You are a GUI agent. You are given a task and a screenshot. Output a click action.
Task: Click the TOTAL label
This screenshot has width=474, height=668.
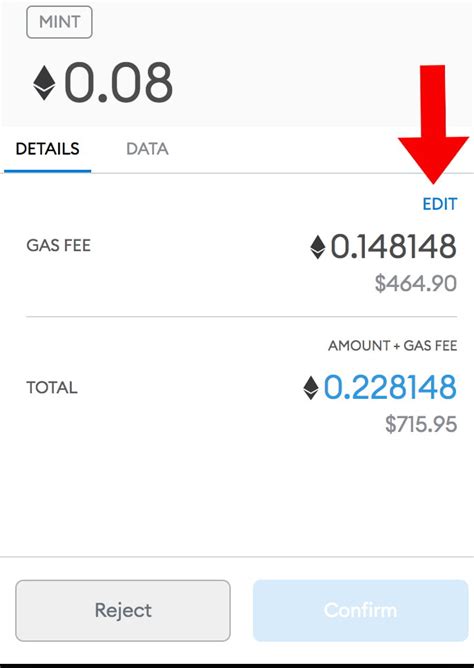(x=52, y=388)
